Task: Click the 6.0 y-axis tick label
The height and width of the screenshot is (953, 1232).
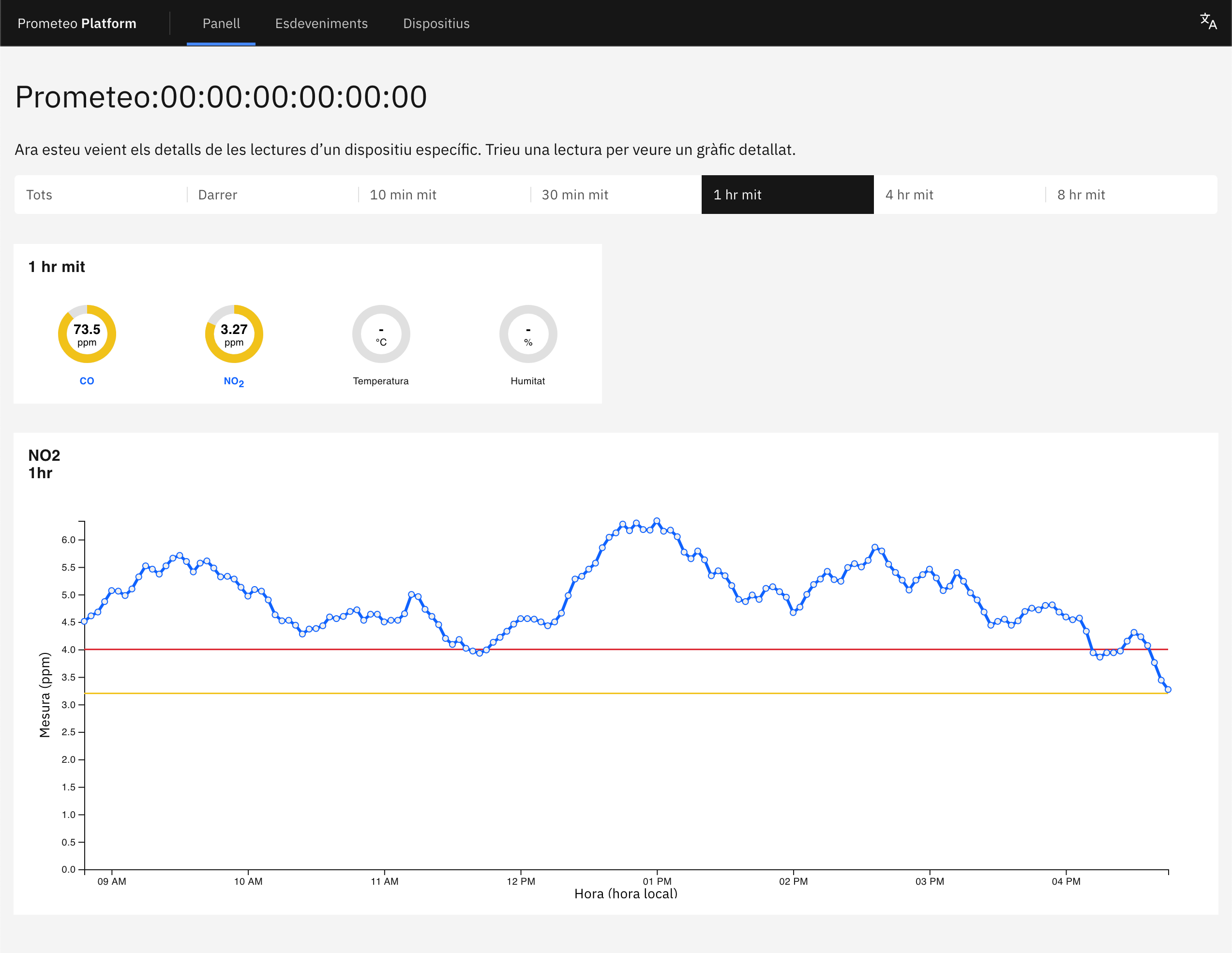Action: coord(68,540)
